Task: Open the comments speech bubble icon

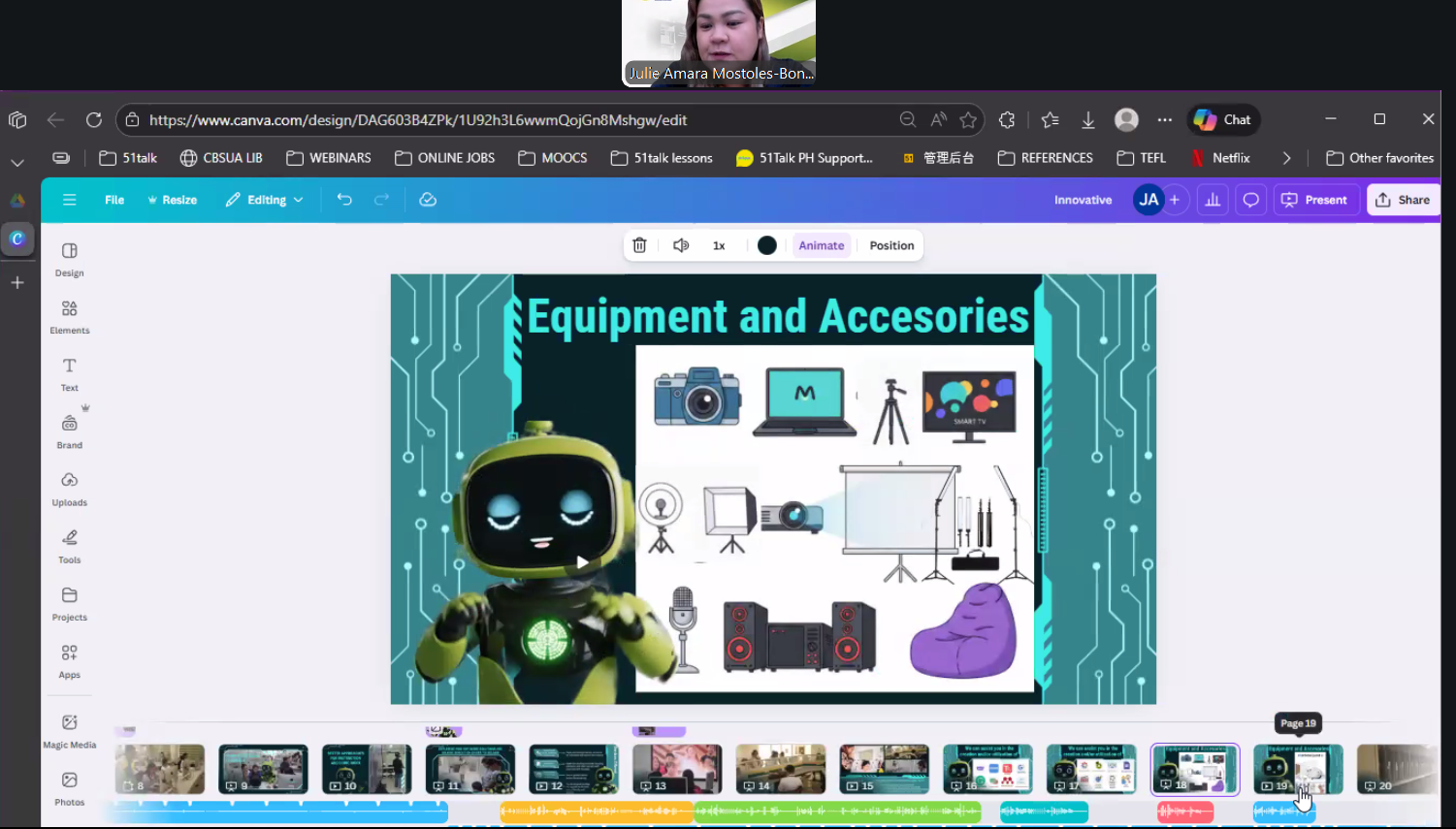Action: click(1250, 200)
